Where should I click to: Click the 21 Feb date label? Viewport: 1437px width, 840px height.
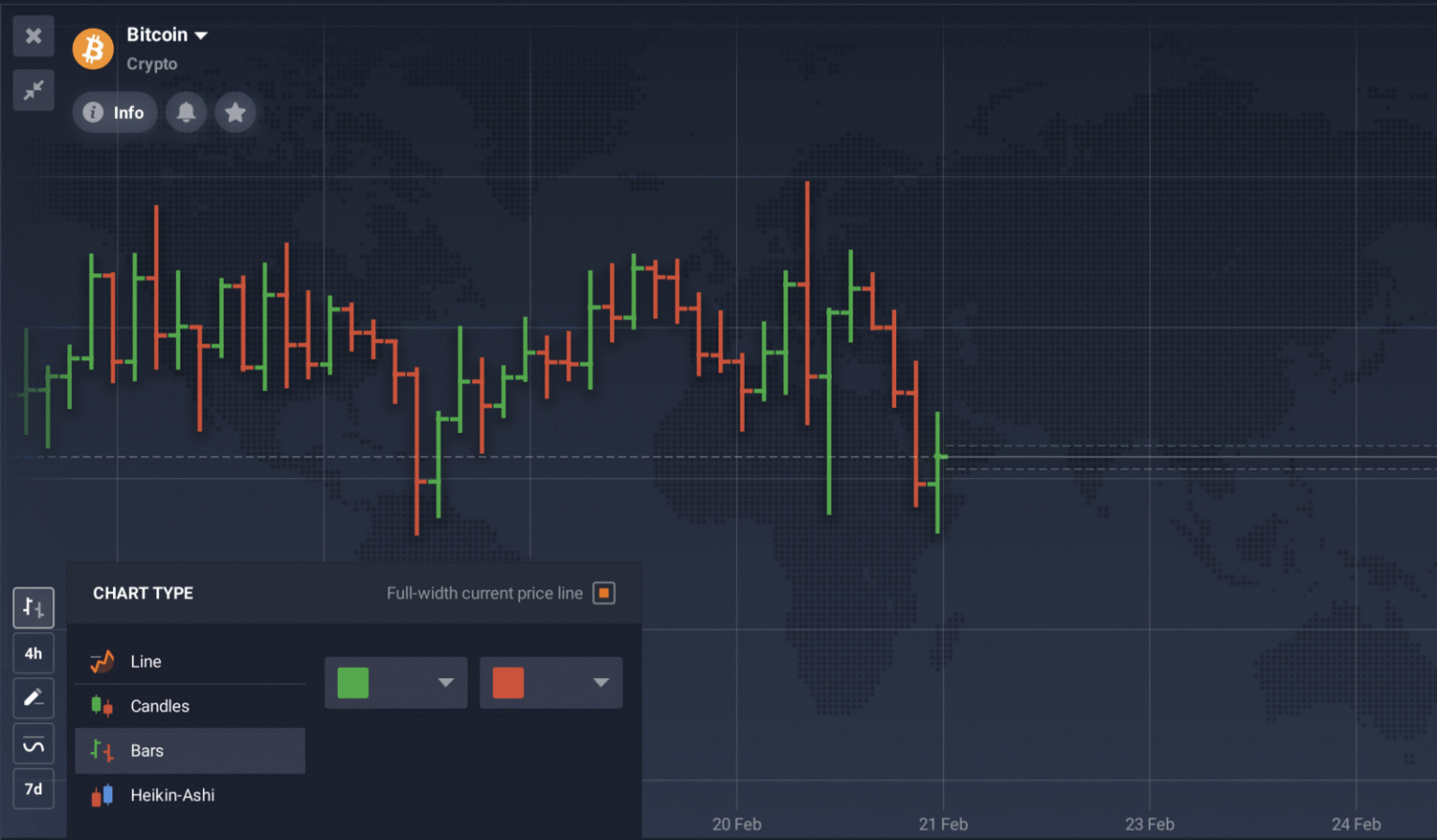[x=943, y=824]
